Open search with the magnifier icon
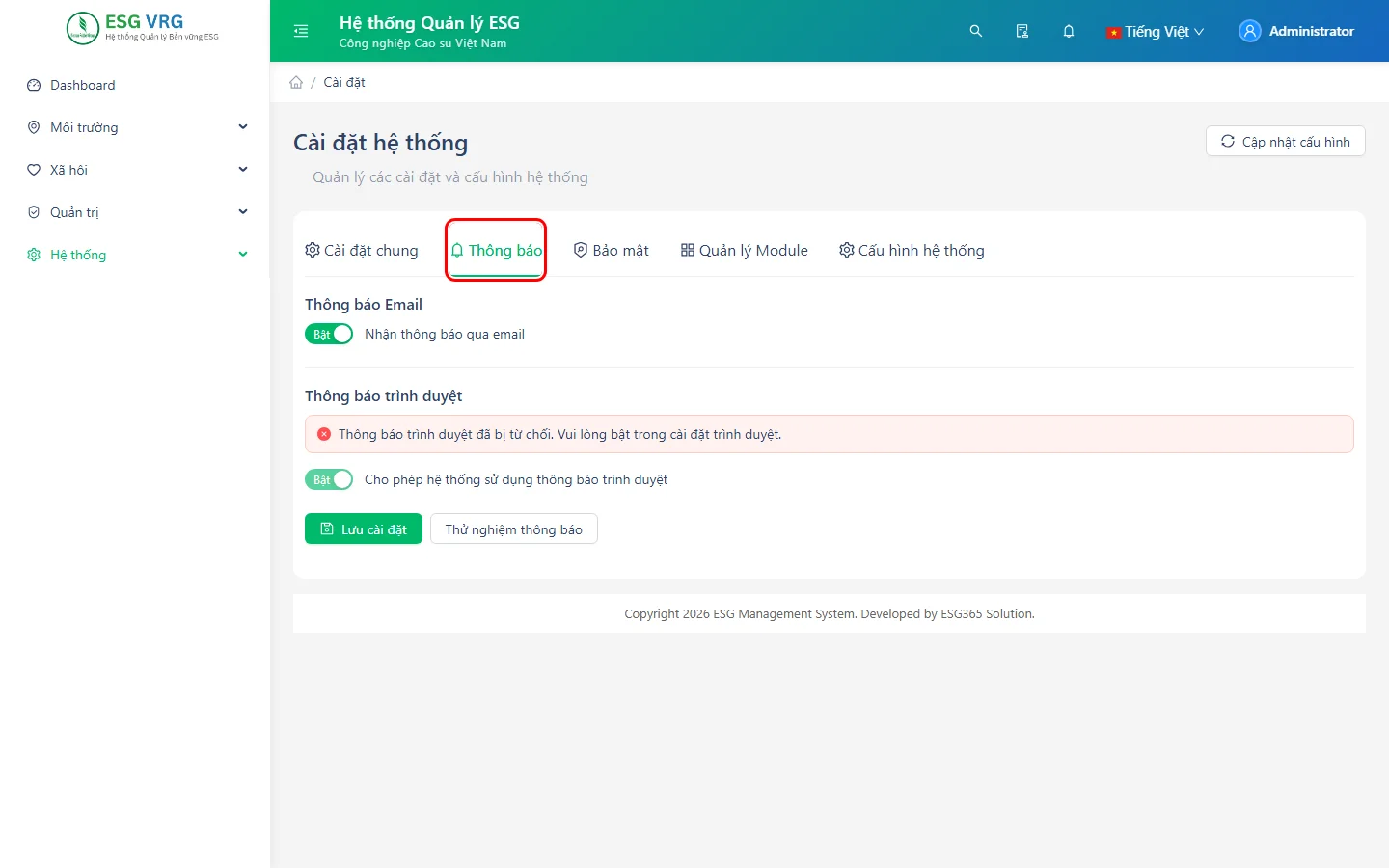The width and height of the screenshot is (1389, 868). (x=976, y=31)
